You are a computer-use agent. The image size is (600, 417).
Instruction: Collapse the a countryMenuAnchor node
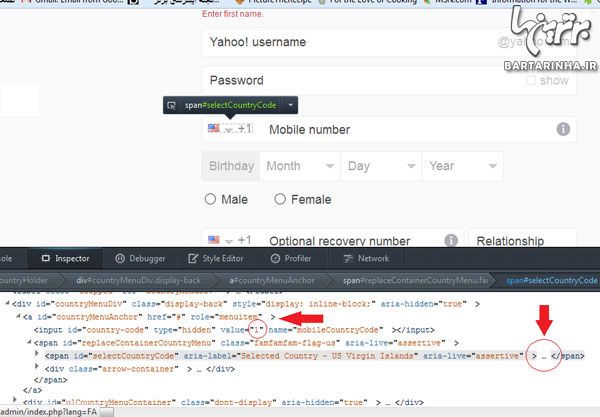tap(18, 316)
